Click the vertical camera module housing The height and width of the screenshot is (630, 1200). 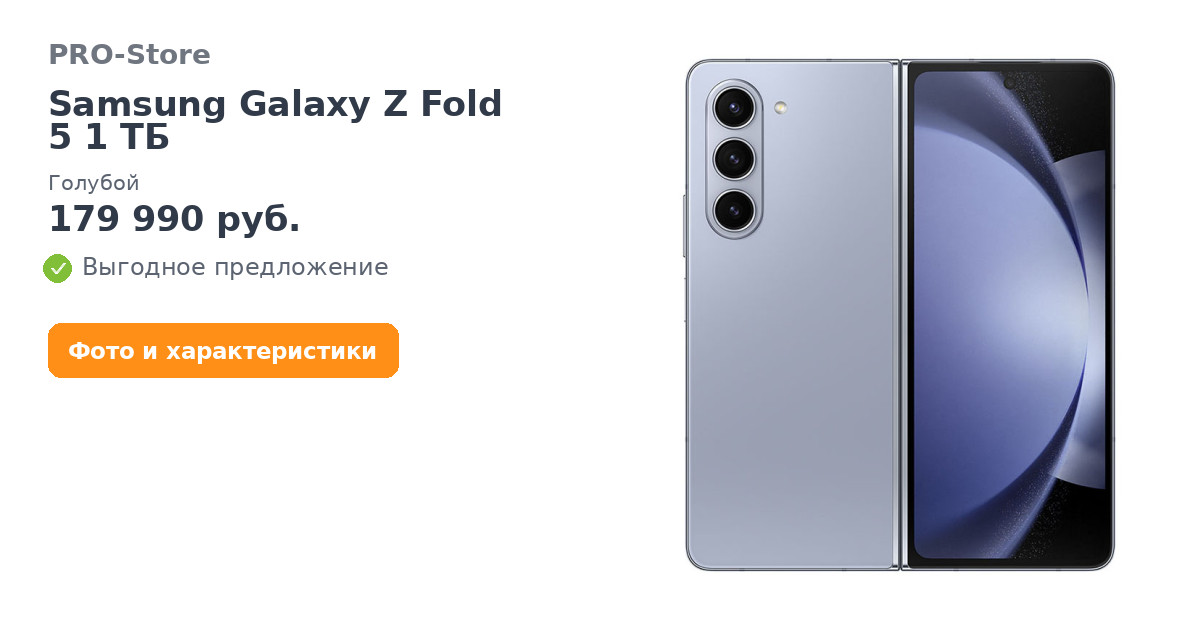tap(734, 159)
